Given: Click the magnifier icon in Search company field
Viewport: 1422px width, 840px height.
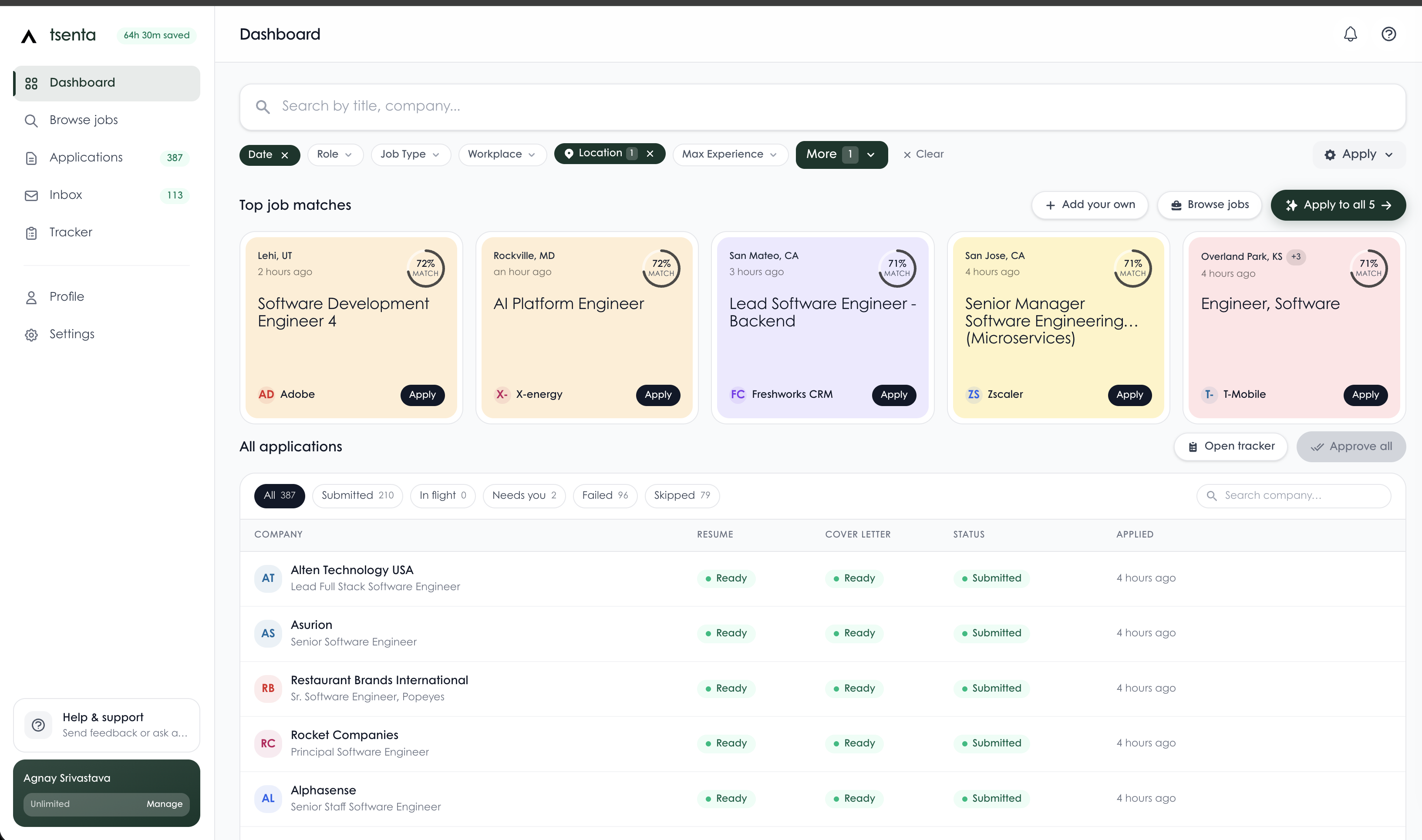Looking at the screenshot, I should tap(1211, 497).
